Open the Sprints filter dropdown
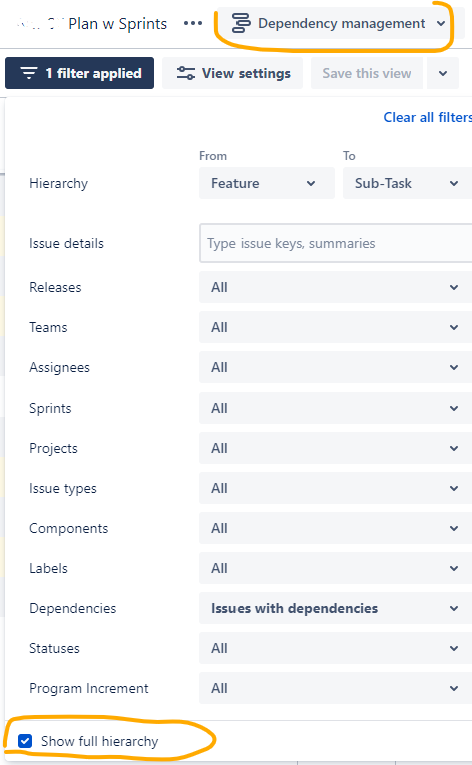 coord(335,408)
